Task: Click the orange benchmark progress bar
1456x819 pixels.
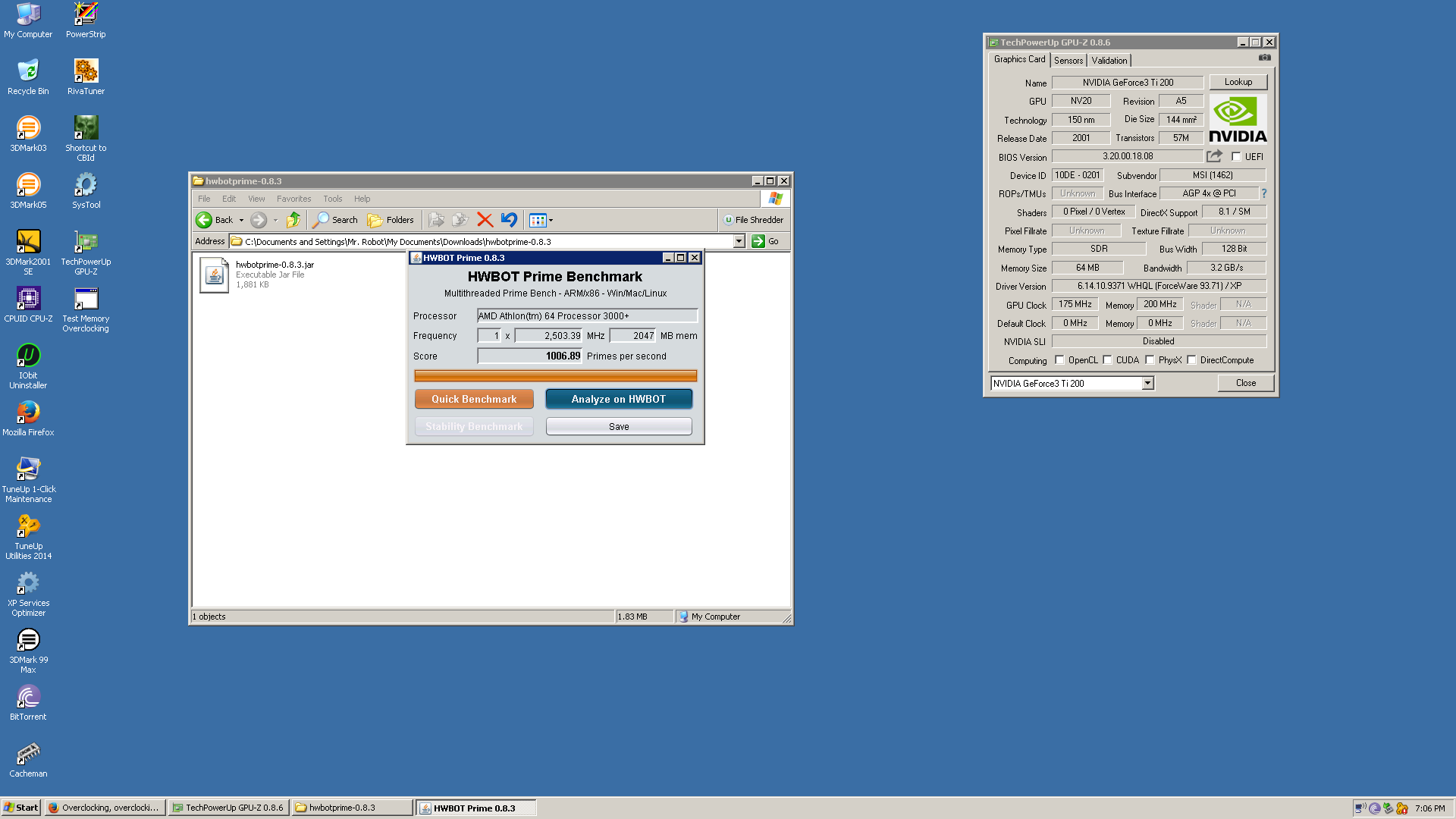Action: pos(555,375)
